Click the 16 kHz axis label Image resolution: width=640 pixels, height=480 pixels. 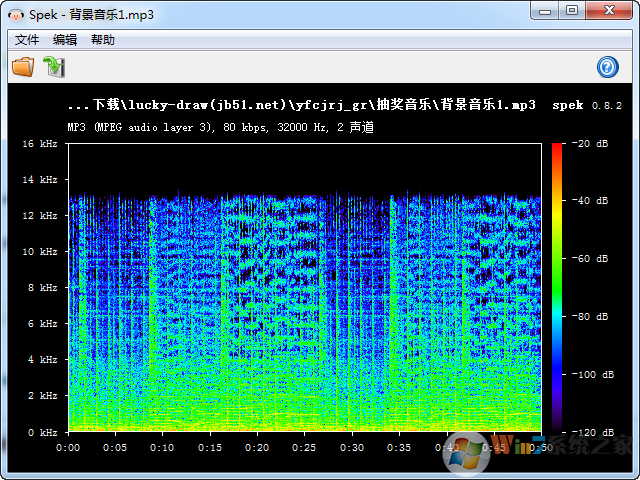[x=40, y=144]
